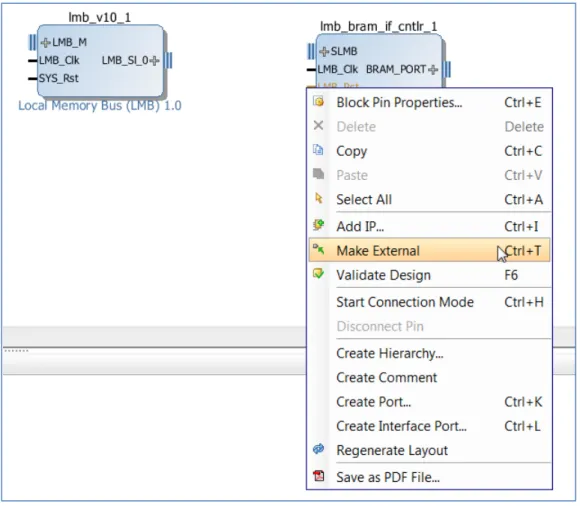This screenshot has height=506, width=580.
Task: Select the LMB_Clk pin on lmb_v10_1
Action: pyautogui.click(x=59, y=60)
